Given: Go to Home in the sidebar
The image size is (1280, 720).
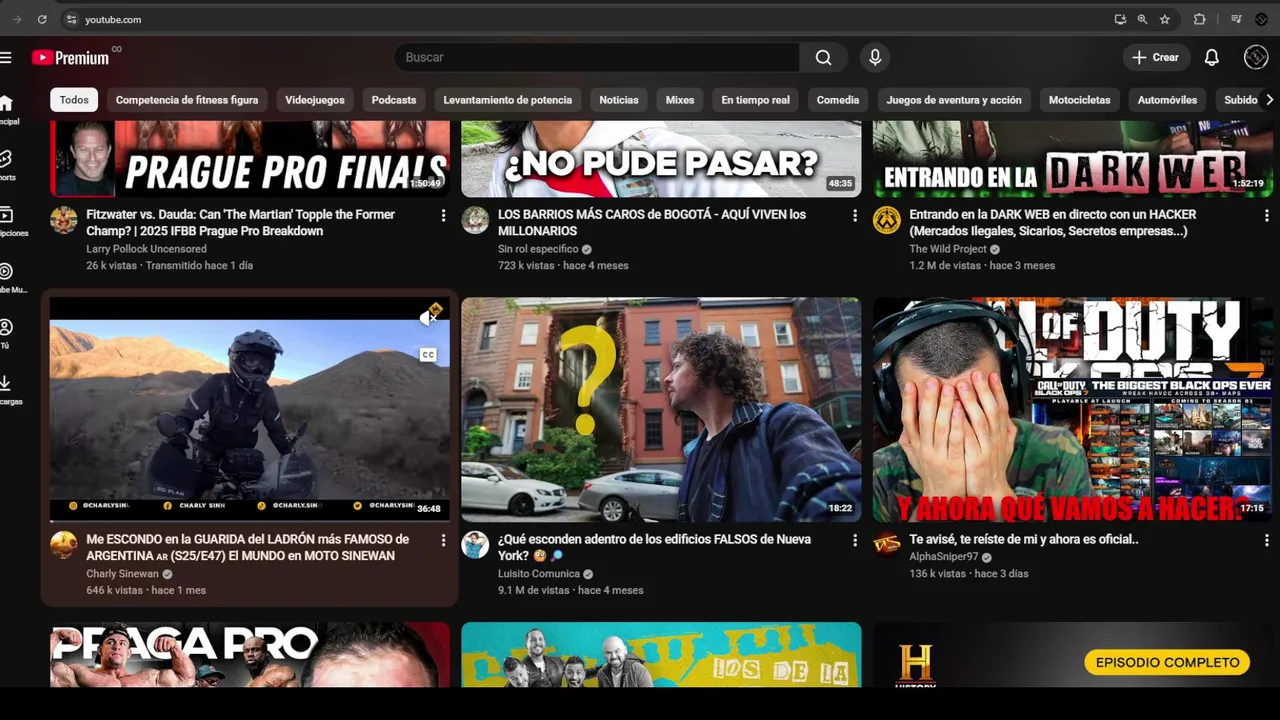Looking at the screenshot, I should pos(6,109).
